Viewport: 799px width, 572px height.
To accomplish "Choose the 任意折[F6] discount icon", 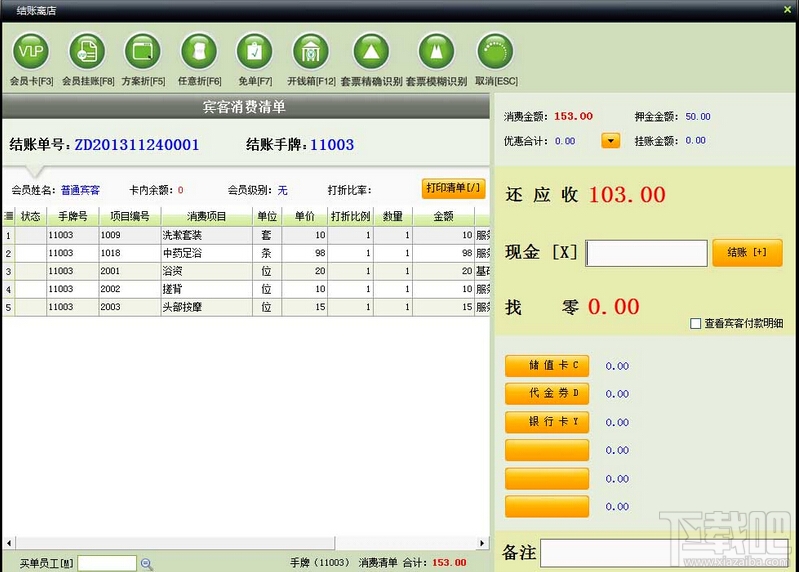I will 199,51.
